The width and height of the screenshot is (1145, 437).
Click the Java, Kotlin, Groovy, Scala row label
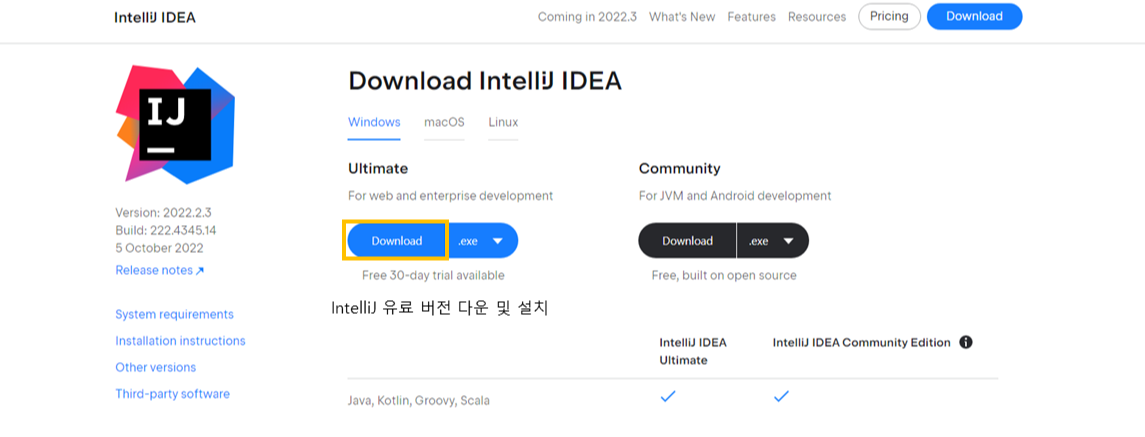click(419, 400)
